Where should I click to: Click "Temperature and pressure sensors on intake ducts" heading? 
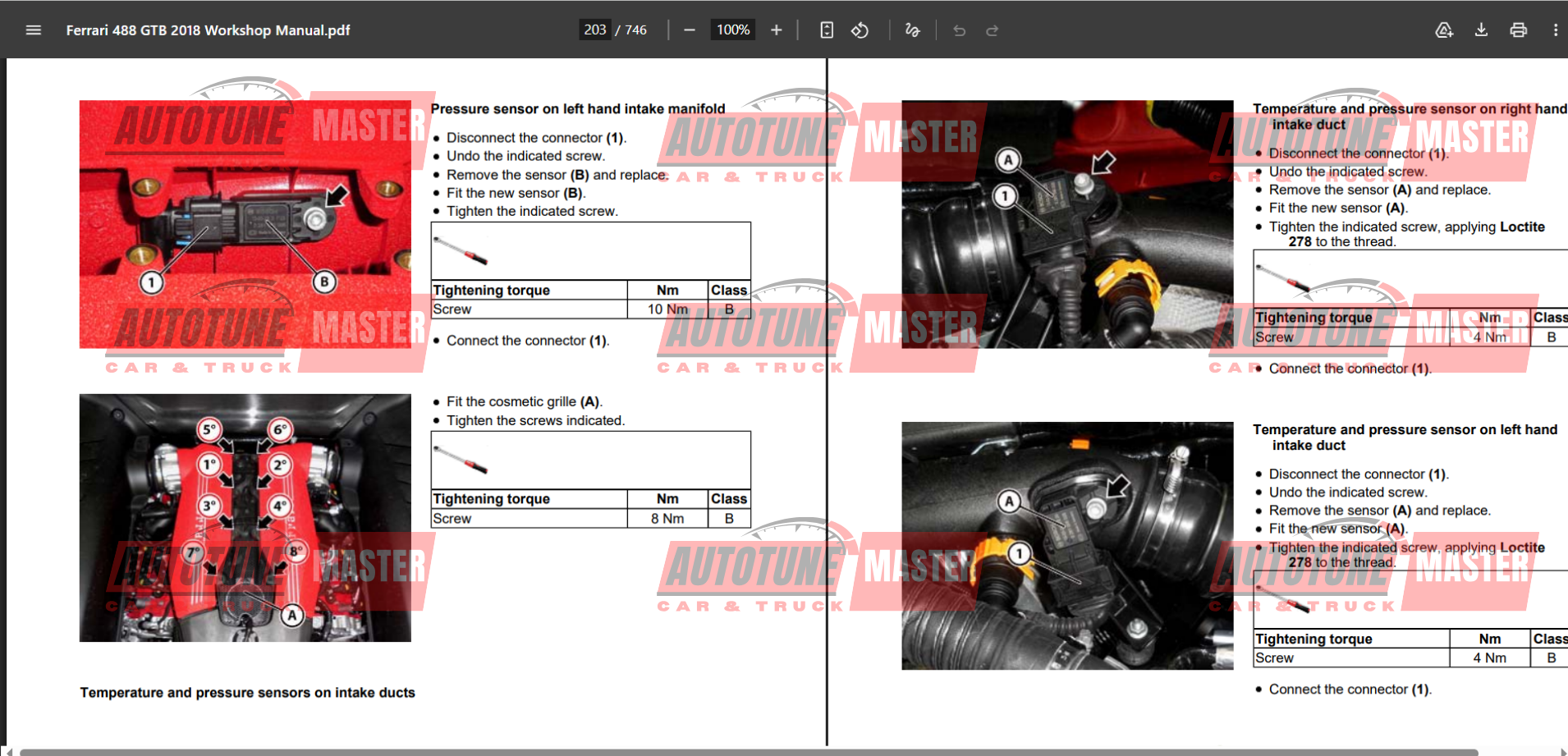(x=247, y=693)
